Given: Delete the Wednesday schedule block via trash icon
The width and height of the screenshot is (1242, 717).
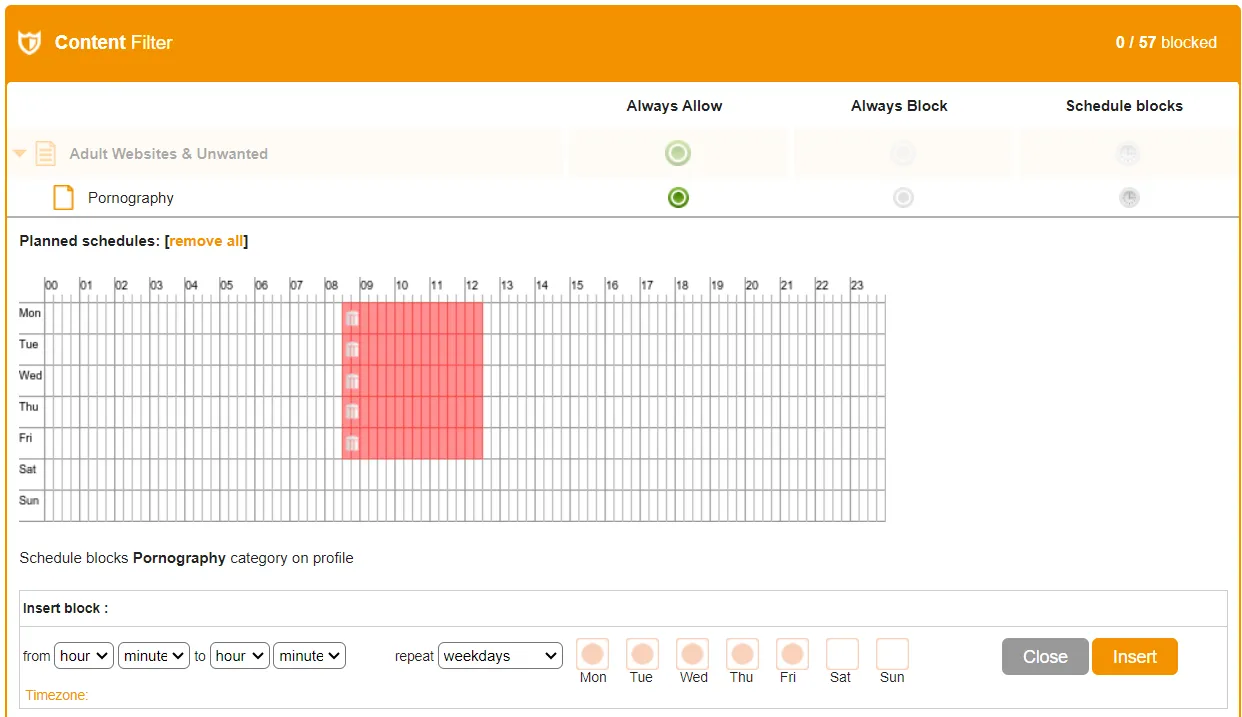Looking at the screenshot, I should point(352,380).
